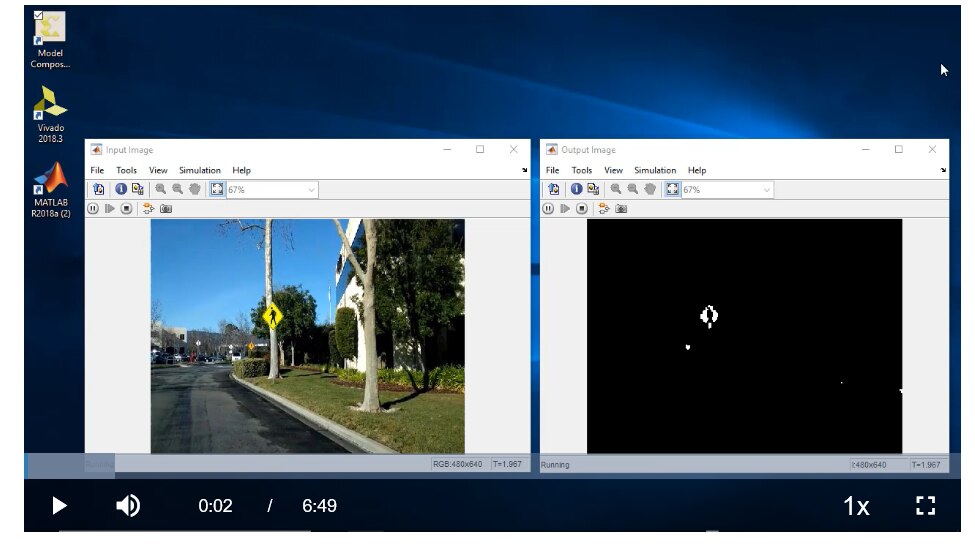Screen dimensions: 975x557
Task: Click the black mask image in Output Image window
Action: pos(744,336)
